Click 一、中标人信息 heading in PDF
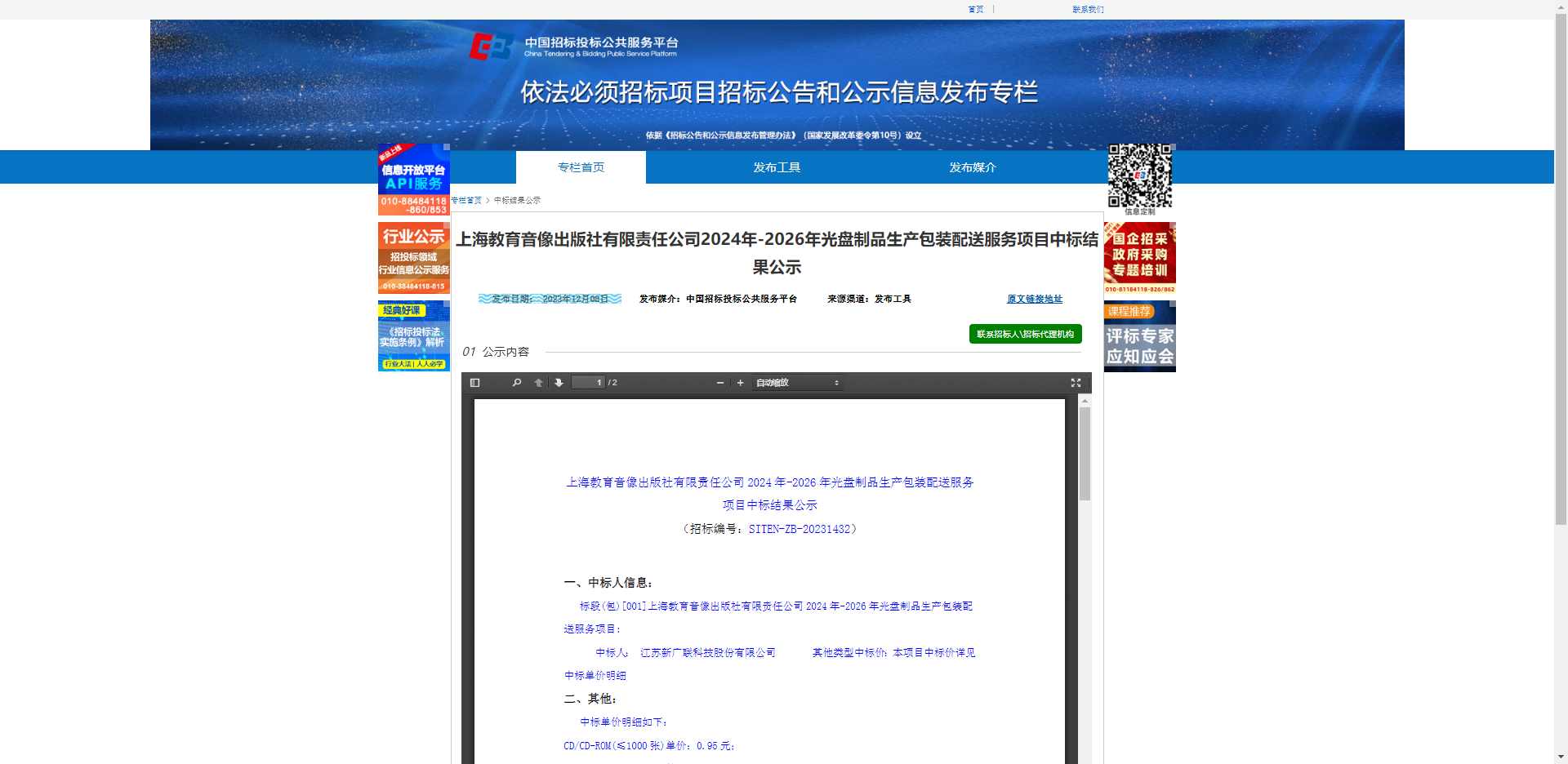 [x=608, y=583]
